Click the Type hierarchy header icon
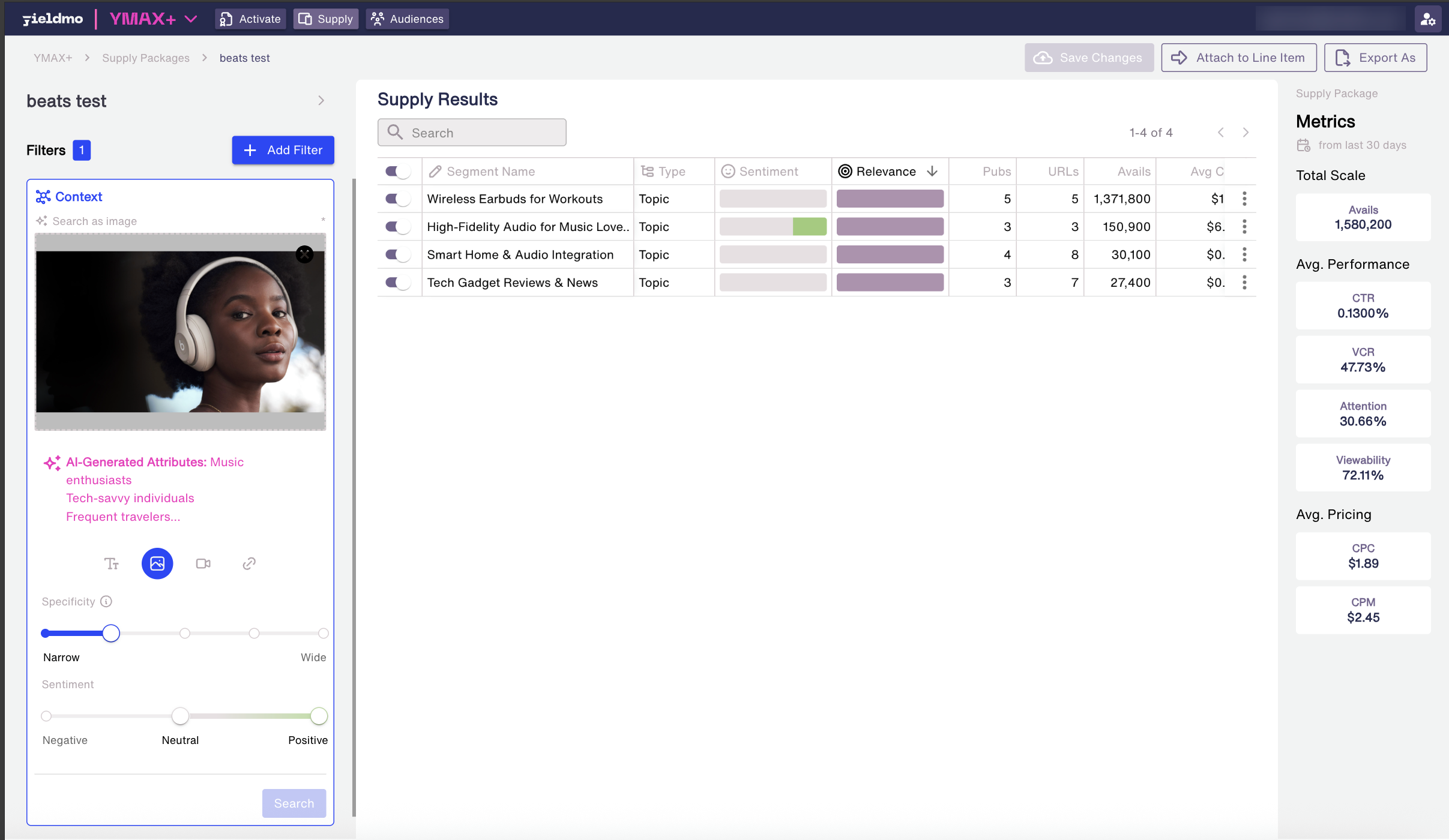The image size is (1449, 840). pos(648,172)
